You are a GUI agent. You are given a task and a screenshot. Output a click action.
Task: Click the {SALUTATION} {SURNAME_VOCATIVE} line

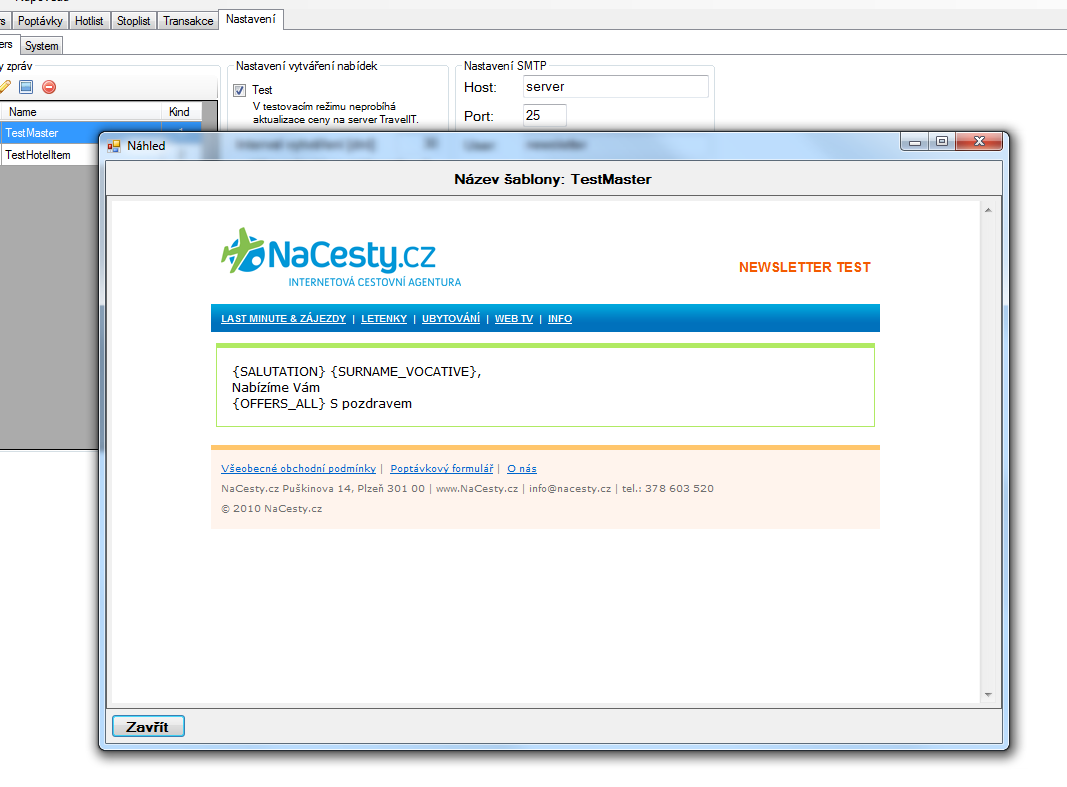point(357,371)
